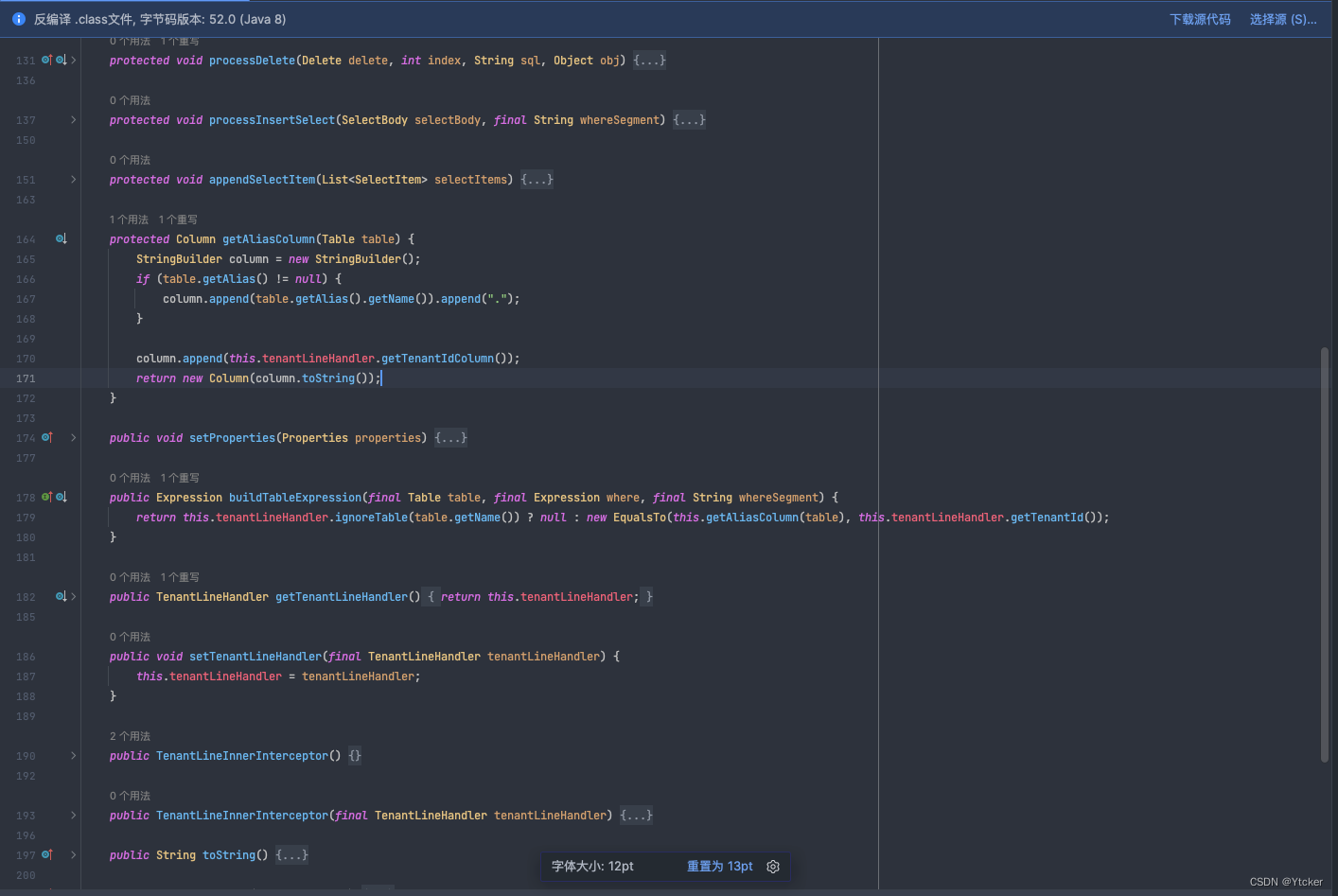
Task: Click the overridden-method gutter icon on line 164
Action: [x=62, y=238]
